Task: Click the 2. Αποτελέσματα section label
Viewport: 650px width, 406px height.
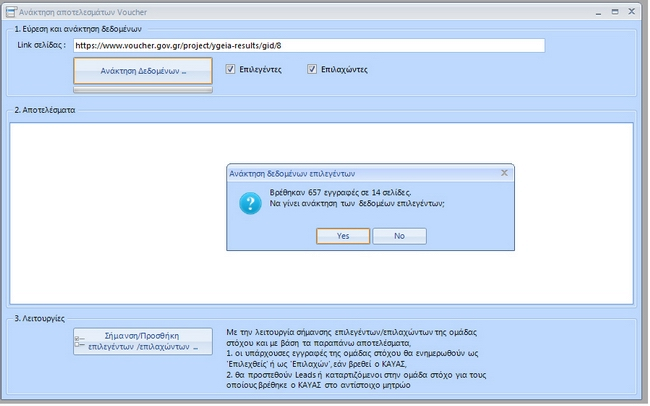Action: coord(46,109)
